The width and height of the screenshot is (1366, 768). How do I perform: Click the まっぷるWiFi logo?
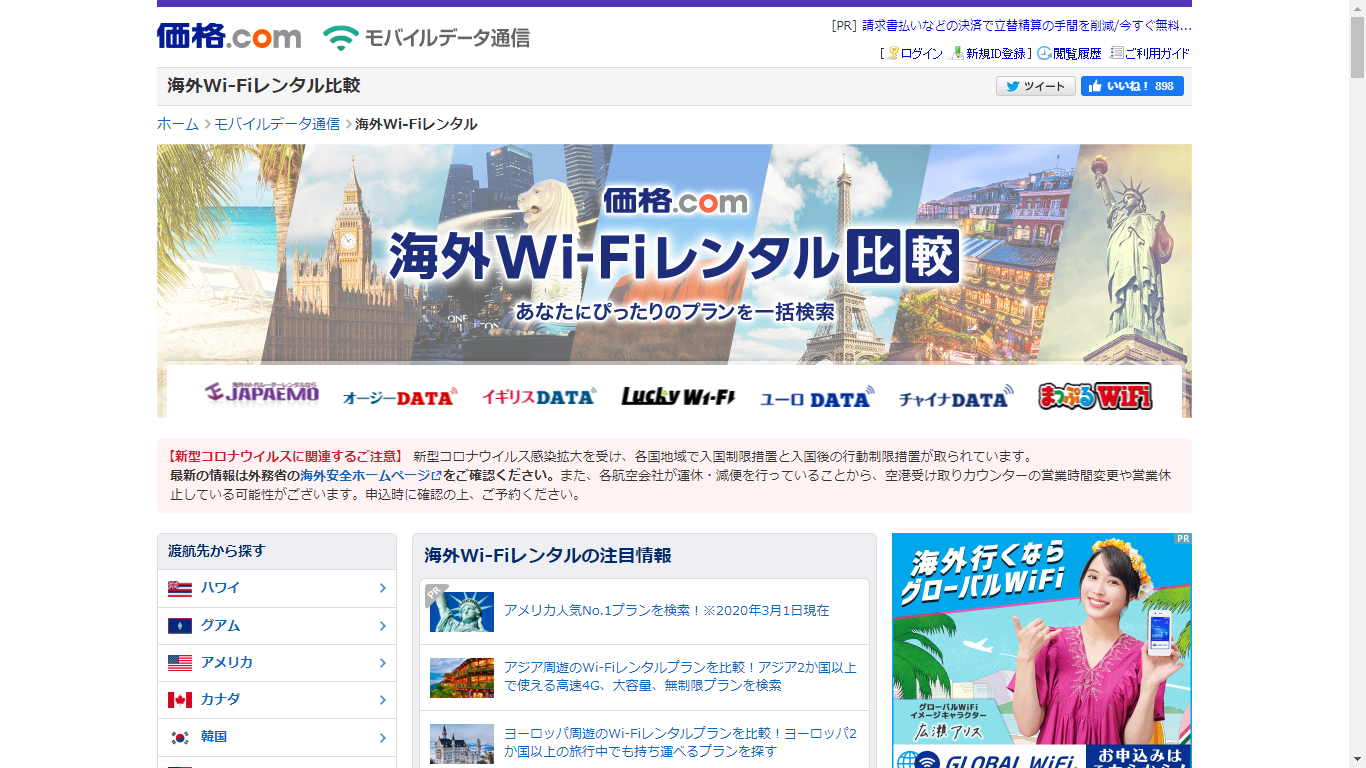(x=1095, y=396)
